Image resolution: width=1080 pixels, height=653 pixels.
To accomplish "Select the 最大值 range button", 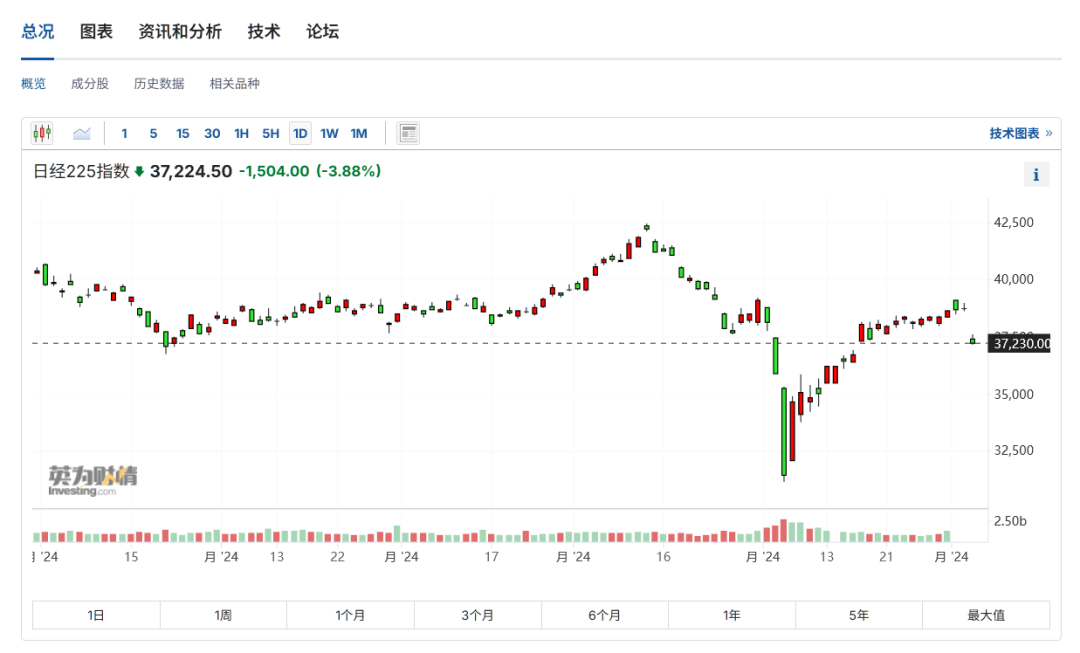I will coord(985,615).
